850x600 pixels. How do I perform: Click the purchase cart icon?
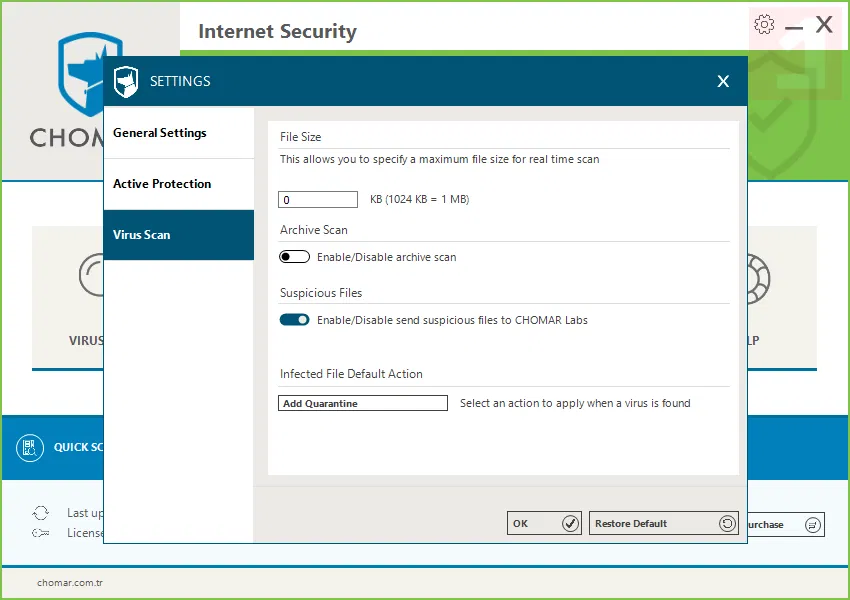point(813,524)
